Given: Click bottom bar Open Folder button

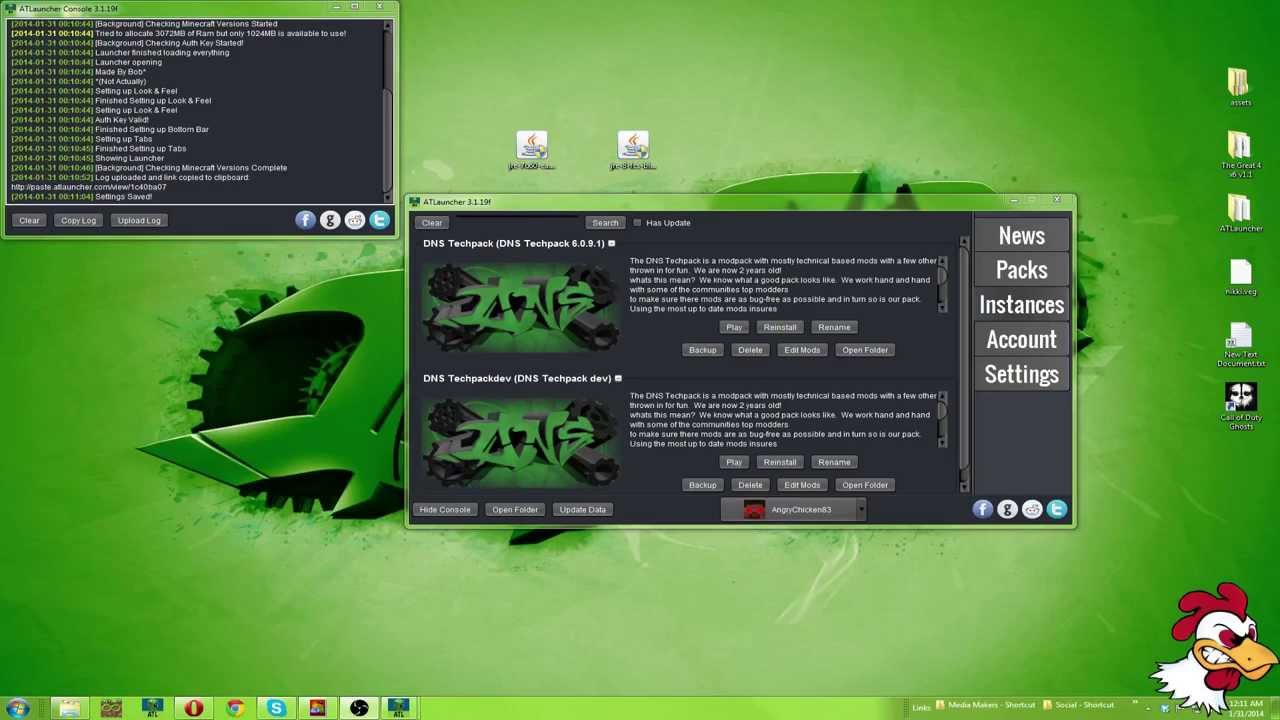Looking at the screenshot, I should click(515, 510).
